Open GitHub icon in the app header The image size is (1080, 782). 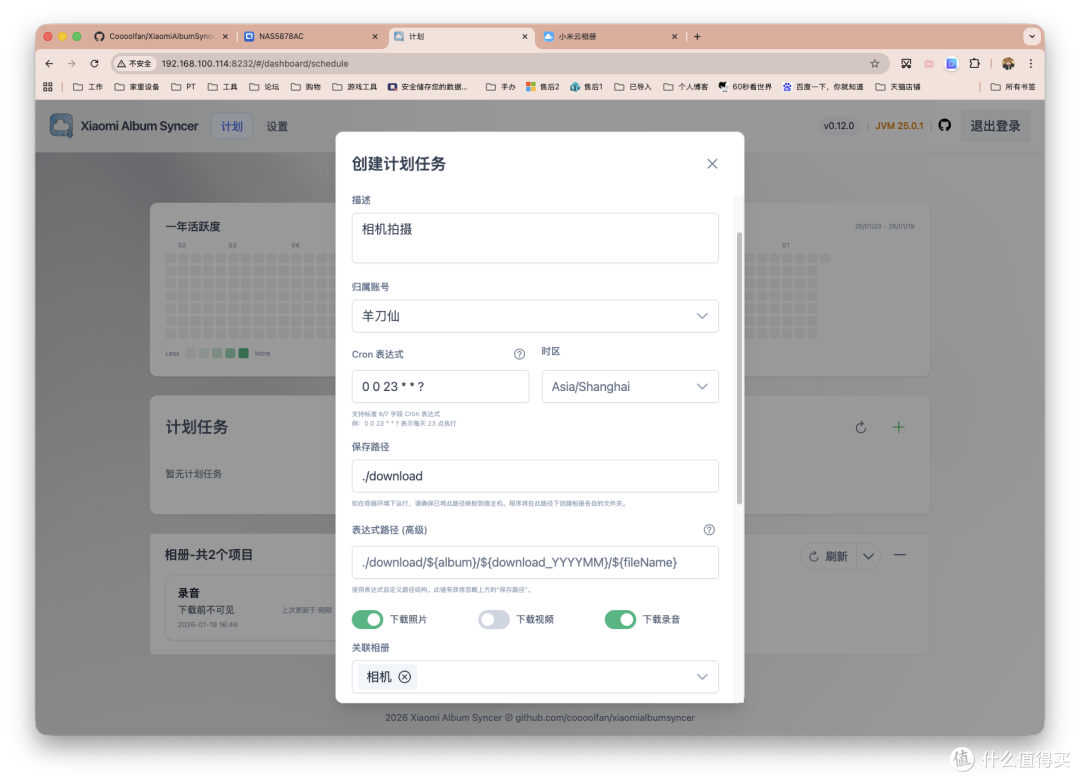tap(944, 125)
